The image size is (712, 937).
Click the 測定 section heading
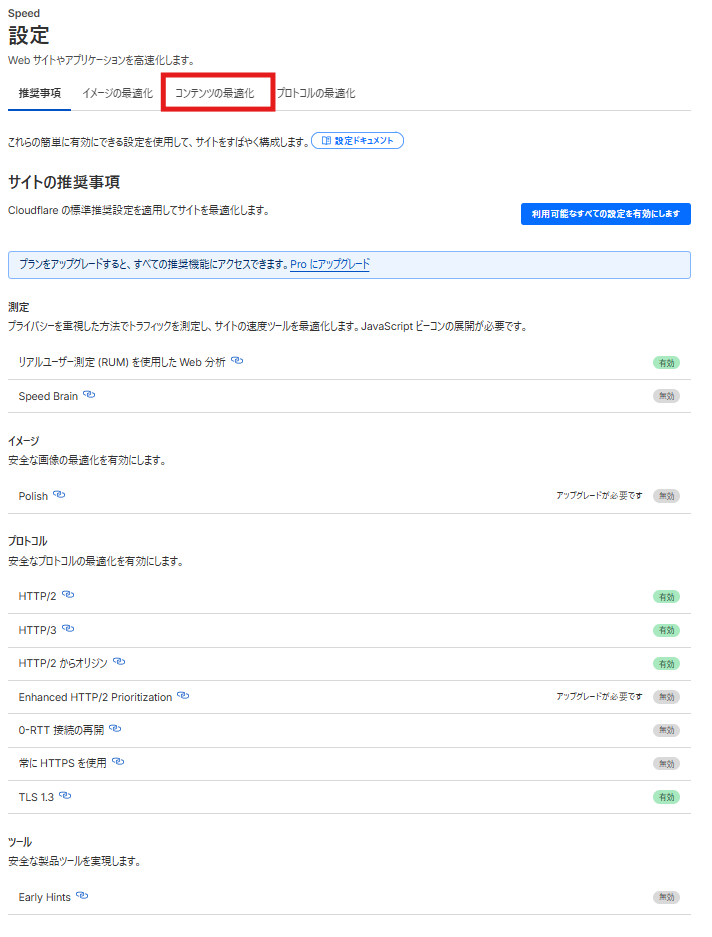tap(19, 307)
